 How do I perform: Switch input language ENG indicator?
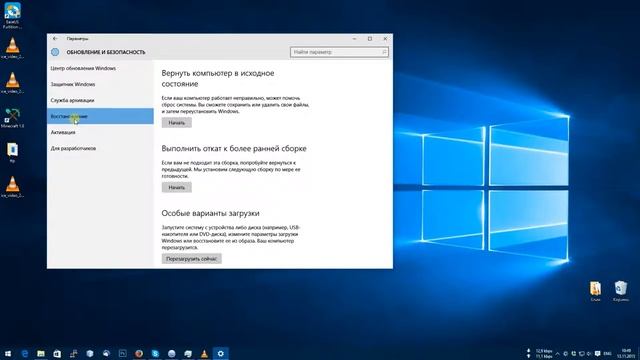[x=607, y=353]
